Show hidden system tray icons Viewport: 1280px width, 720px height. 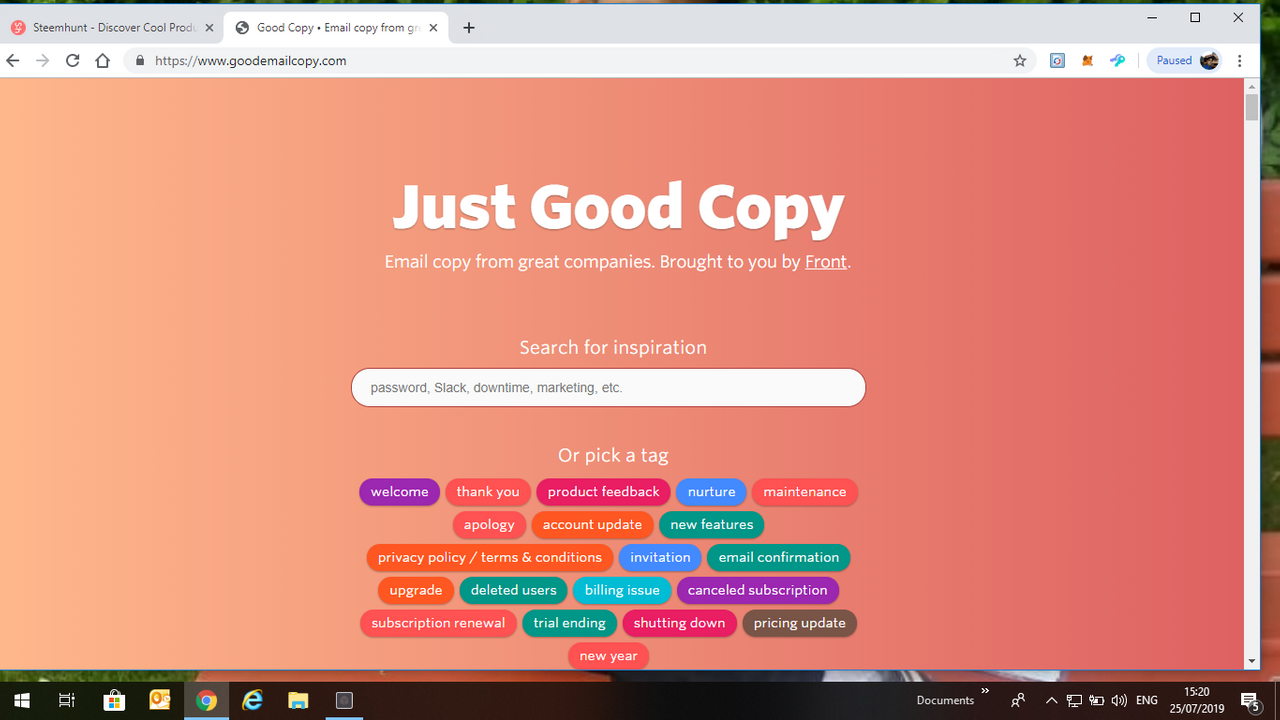point(1051,700)
